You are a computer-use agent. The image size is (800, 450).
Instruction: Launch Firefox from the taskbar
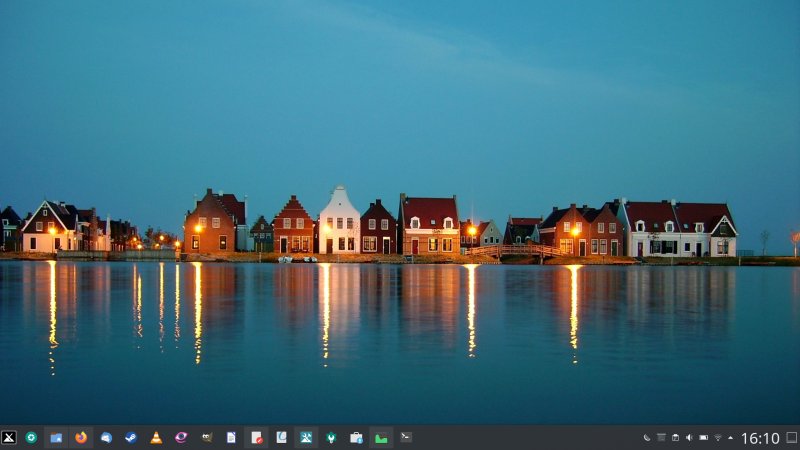click(x=81, y=437)
